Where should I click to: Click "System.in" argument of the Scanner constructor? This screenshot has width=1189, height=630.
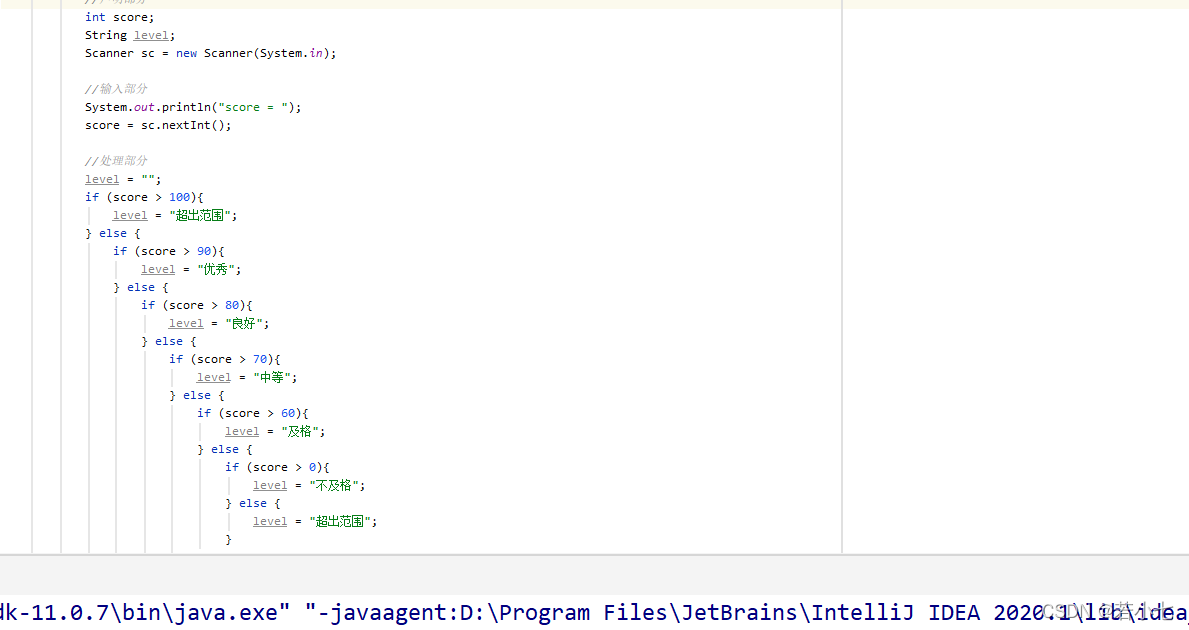click(291, 53)
